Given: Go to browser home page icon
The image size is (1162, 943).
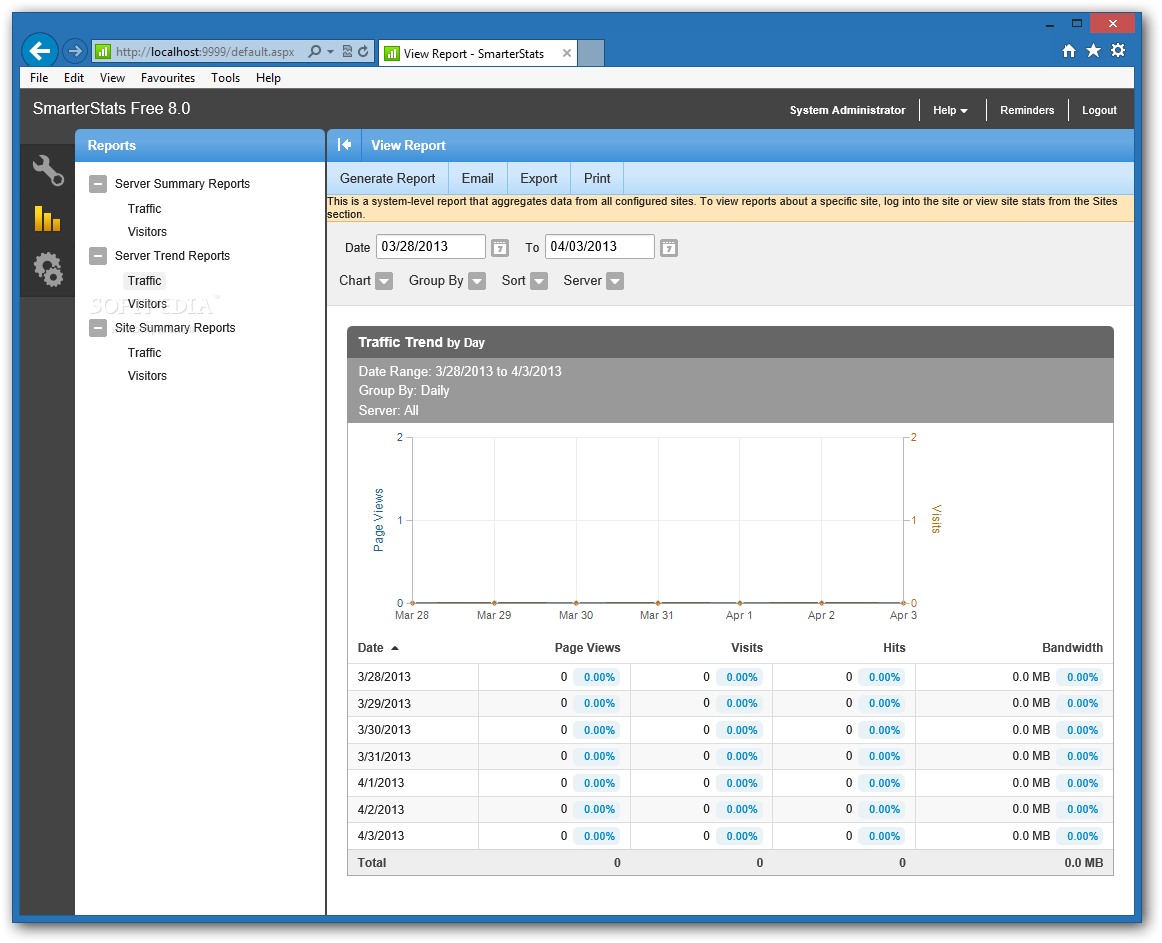Looking at the screenshot, I should click(x=1069, y=50).
